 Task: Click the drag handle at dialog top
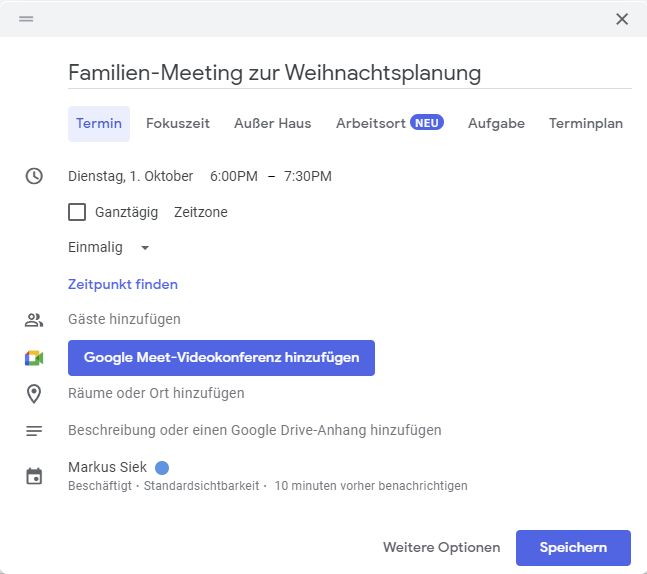pos(26,19)
